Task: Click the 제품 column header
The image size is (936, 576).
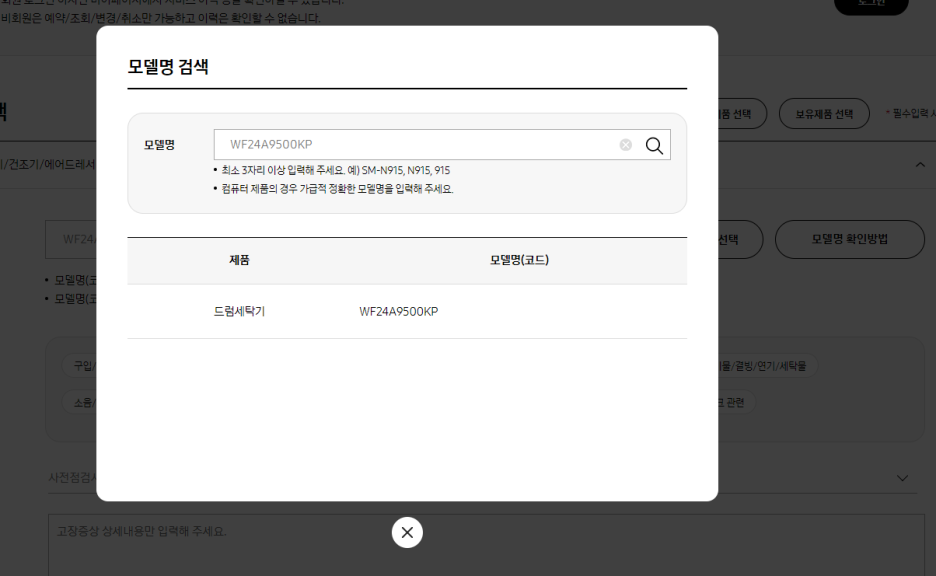Action: pos(239,260)
